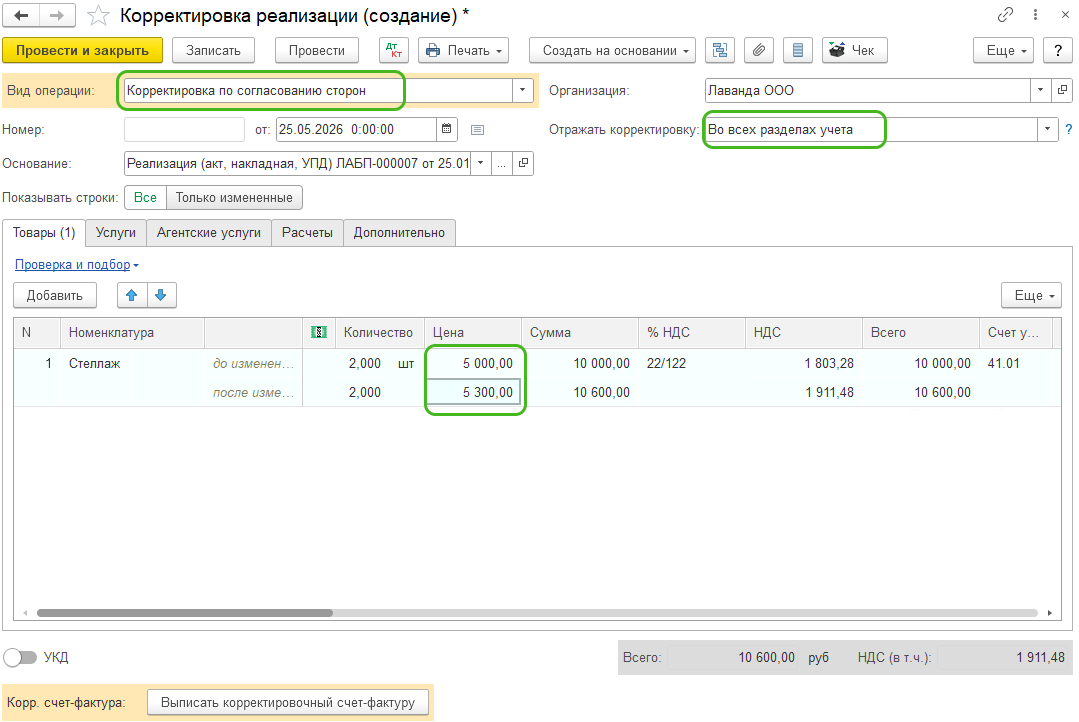
Task: Expand Организация dropdown list
Action: (x=1040, y=90)
